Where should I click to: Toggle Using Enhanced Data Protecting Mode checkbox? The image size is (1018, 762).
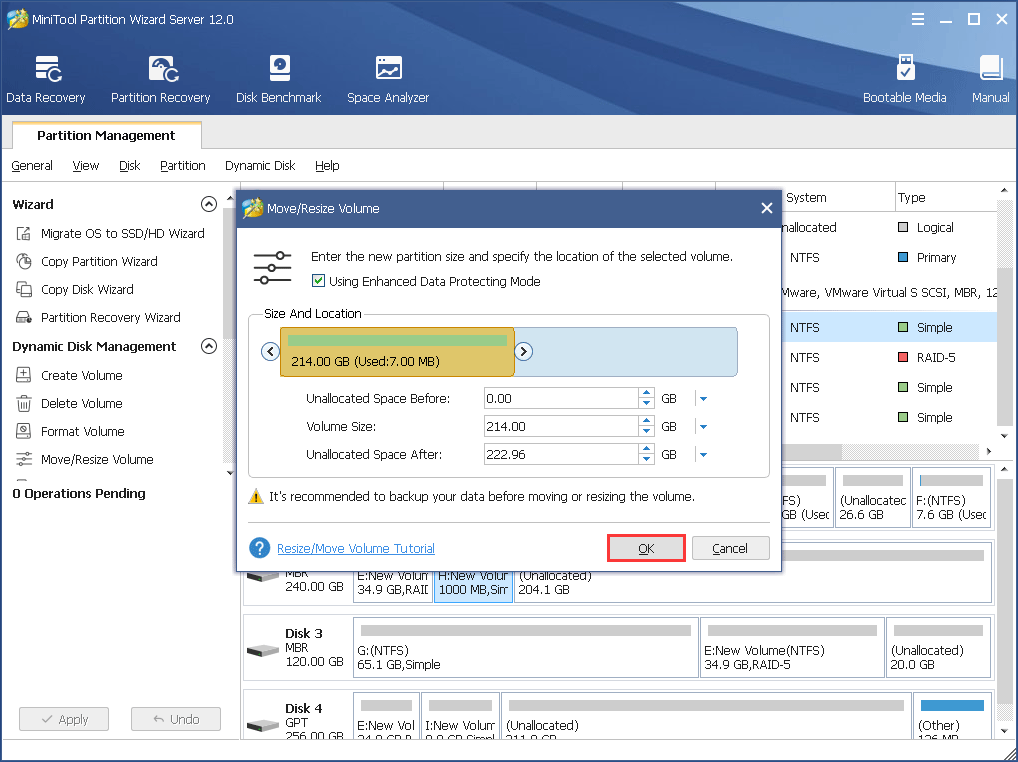318,281
